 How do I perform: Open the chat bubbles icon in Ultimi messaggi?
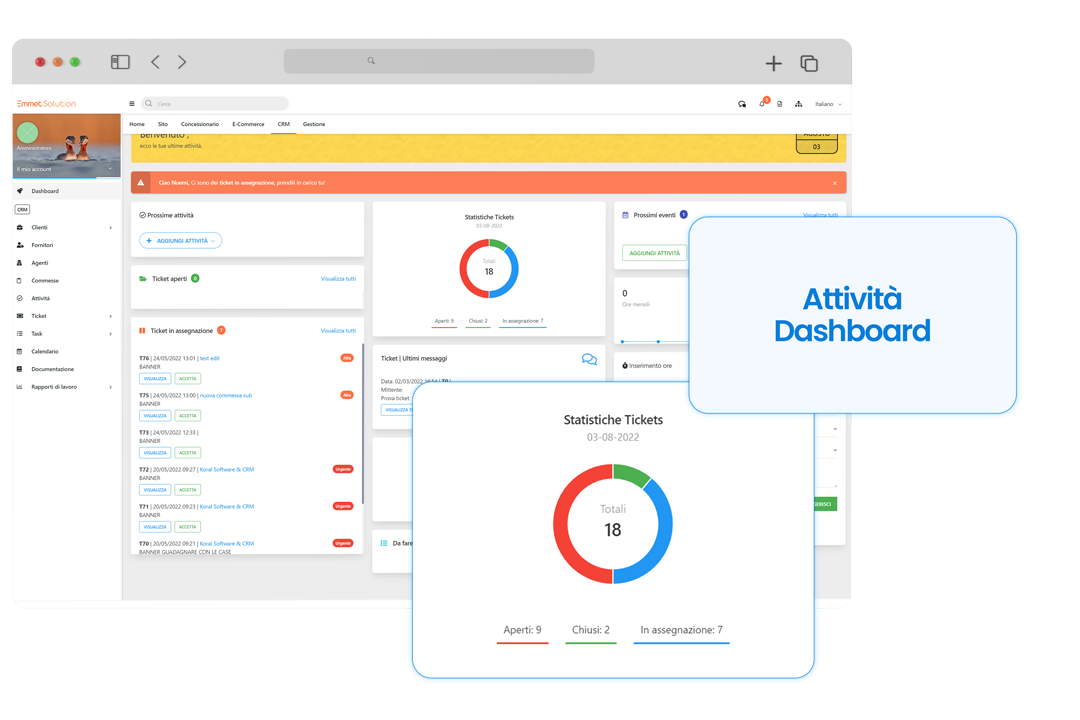589,359
